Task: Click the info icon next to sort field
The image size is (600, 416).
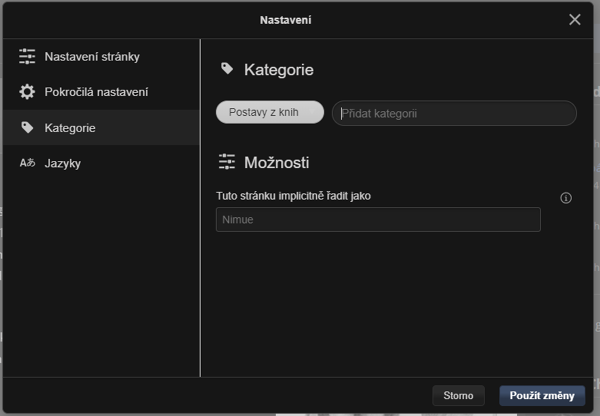Action: click(x=566, y=198)
